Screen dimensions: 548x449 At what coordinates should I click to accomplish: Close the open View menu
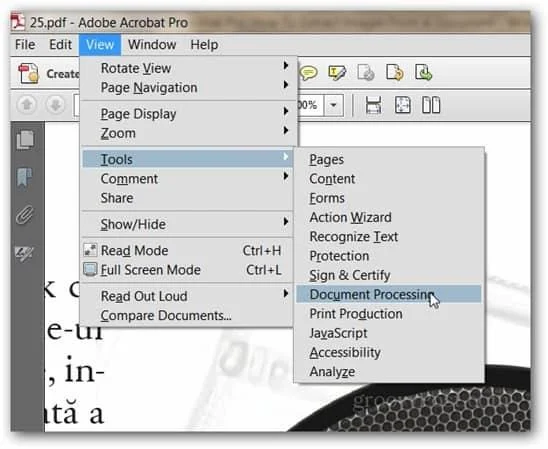[x=100, y=45]
